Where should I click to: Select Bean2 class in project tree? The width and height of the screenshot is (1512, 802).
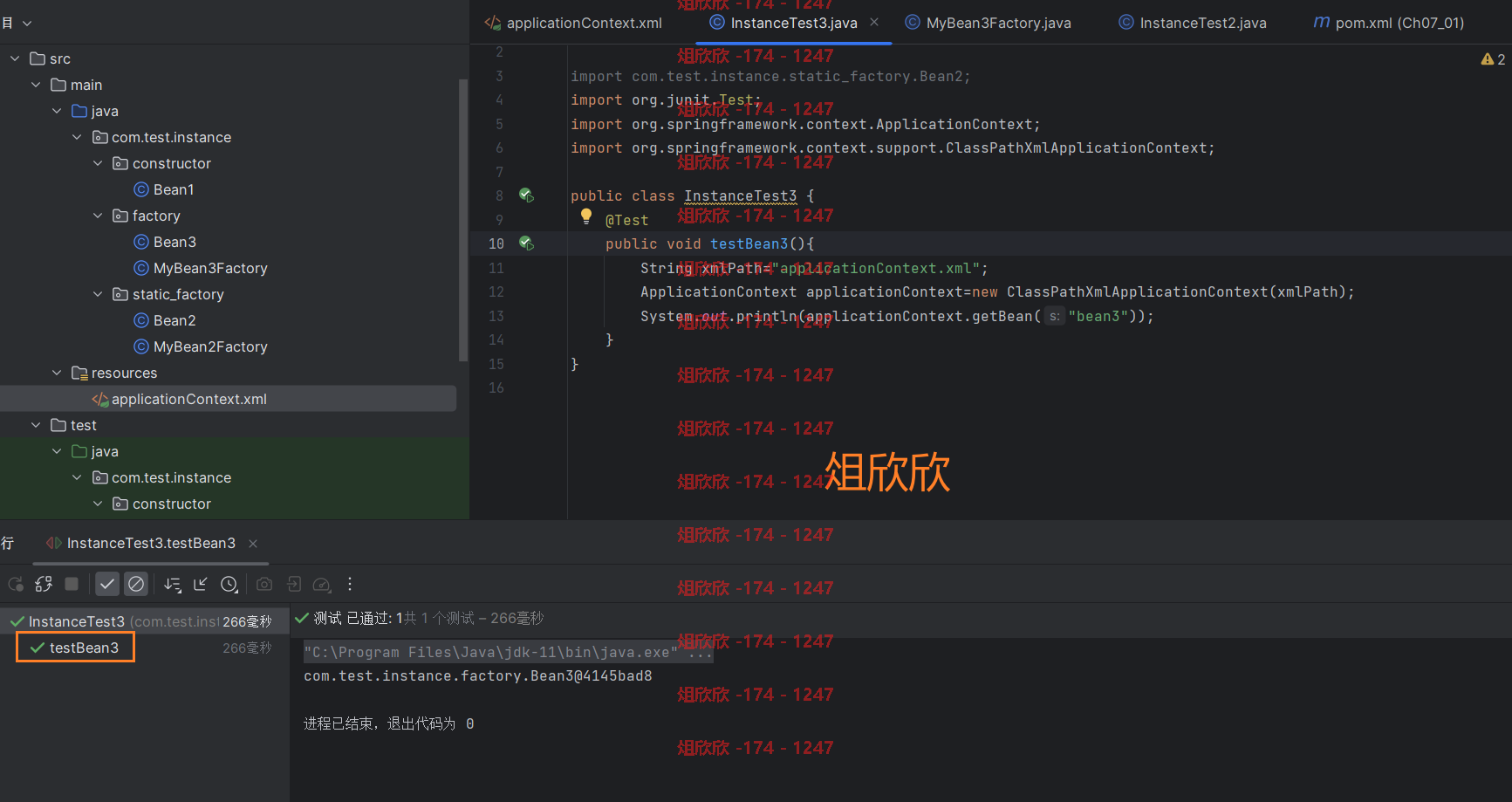(x=165, y=320)
